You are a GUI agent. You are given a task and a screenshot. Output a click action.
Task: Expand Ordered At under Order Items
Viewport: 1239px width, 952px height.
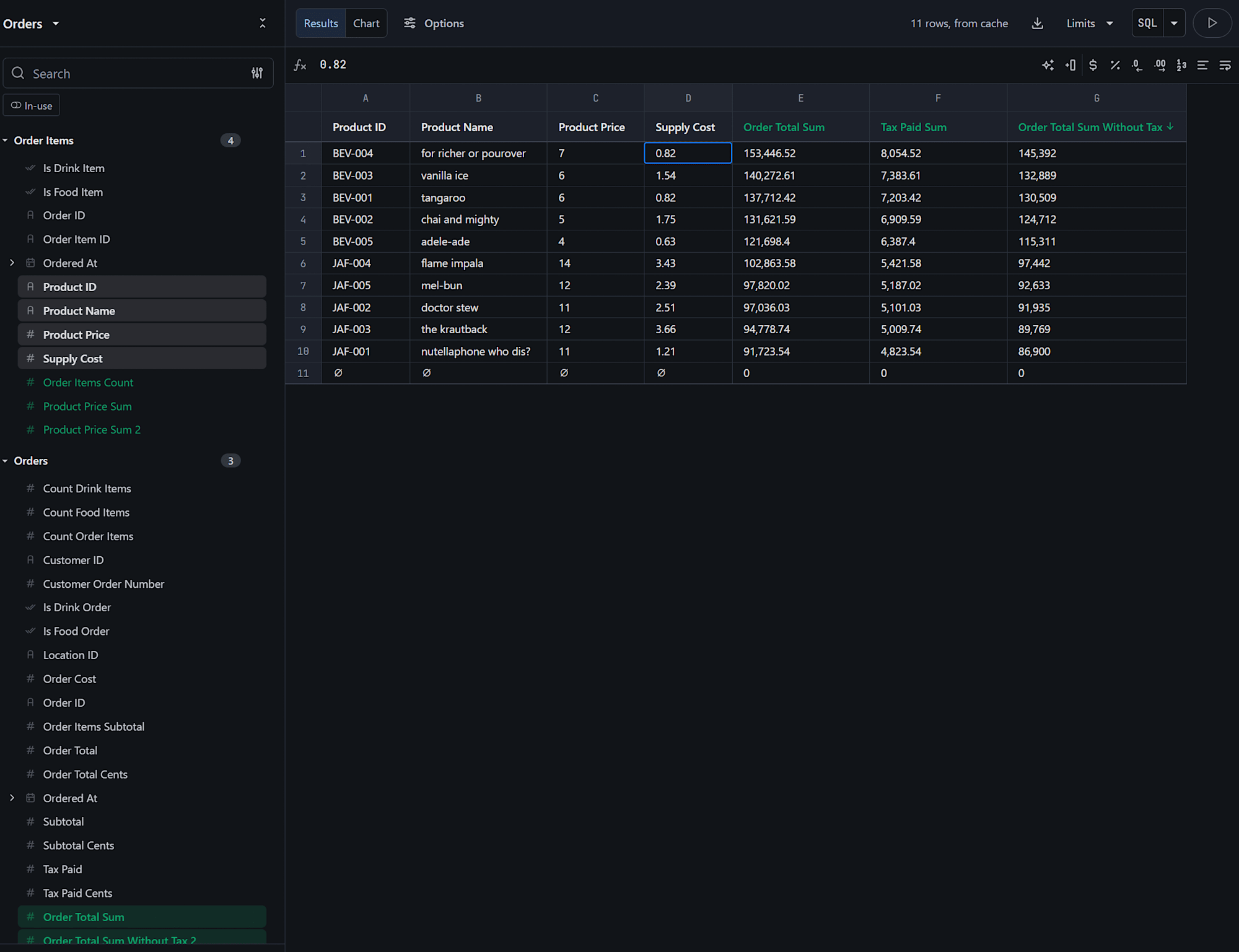(x=12, y=263)
